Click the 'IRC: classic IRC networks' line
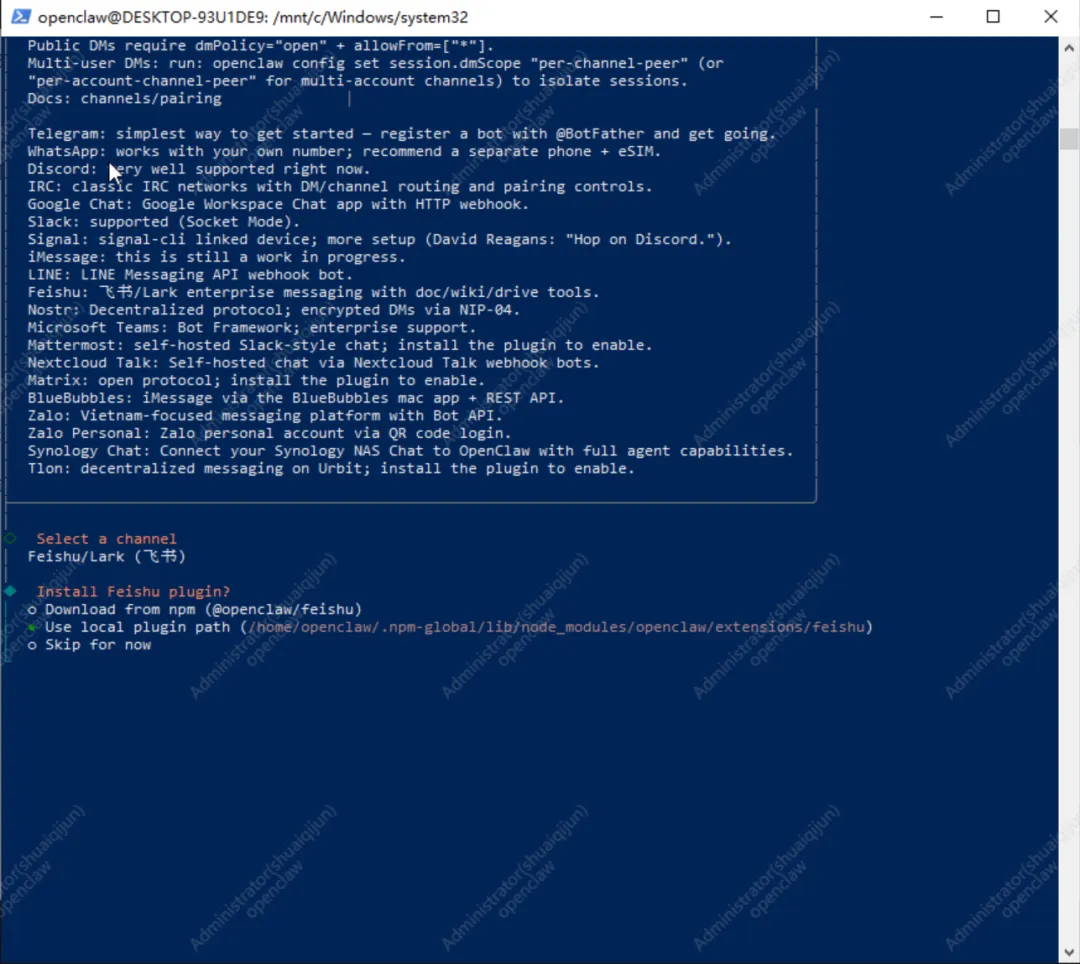Viewport: 1080px width, 964px height. pos(340,187)
